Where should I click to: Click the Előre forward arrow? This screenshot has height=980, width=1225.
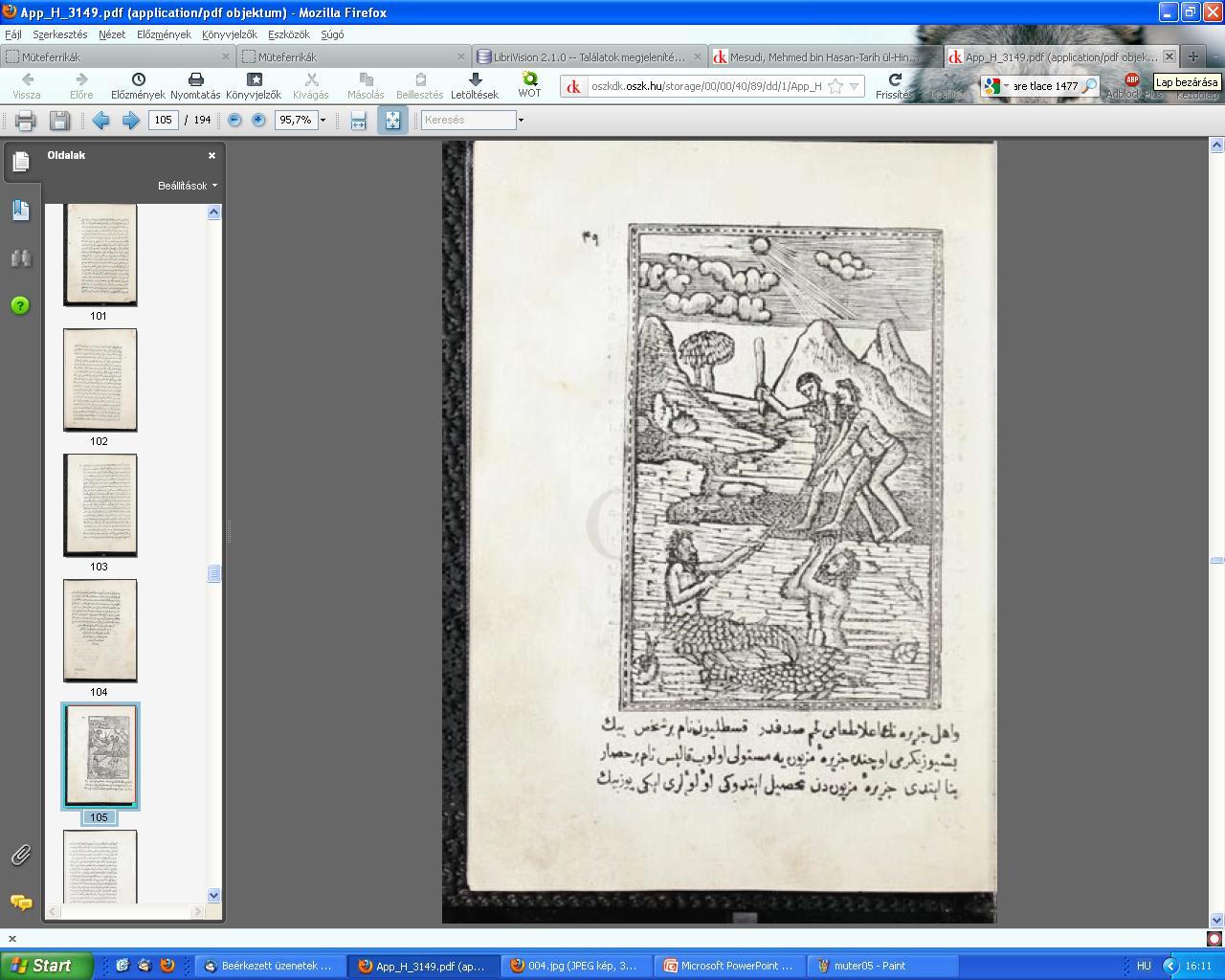tap(81, 85)
